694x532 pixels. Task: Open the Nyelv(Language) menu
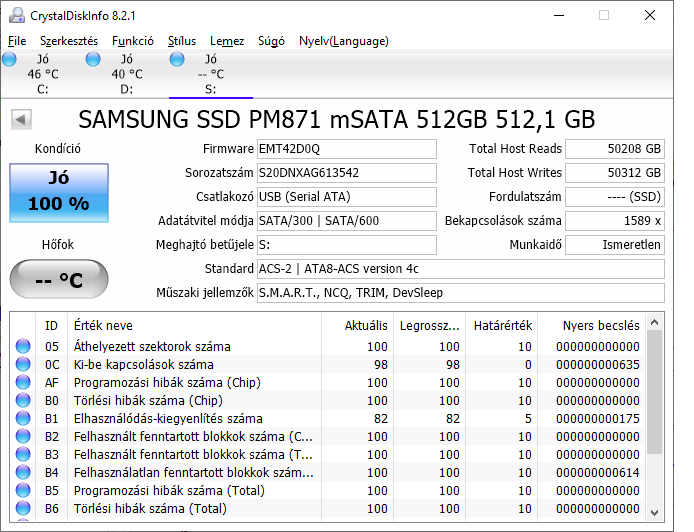point(343,41)
